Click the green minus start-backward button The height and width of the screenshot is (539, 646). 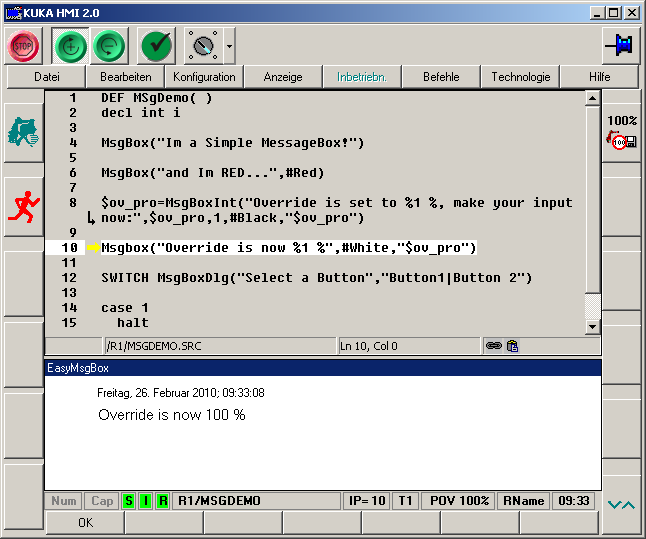point(110,45)
